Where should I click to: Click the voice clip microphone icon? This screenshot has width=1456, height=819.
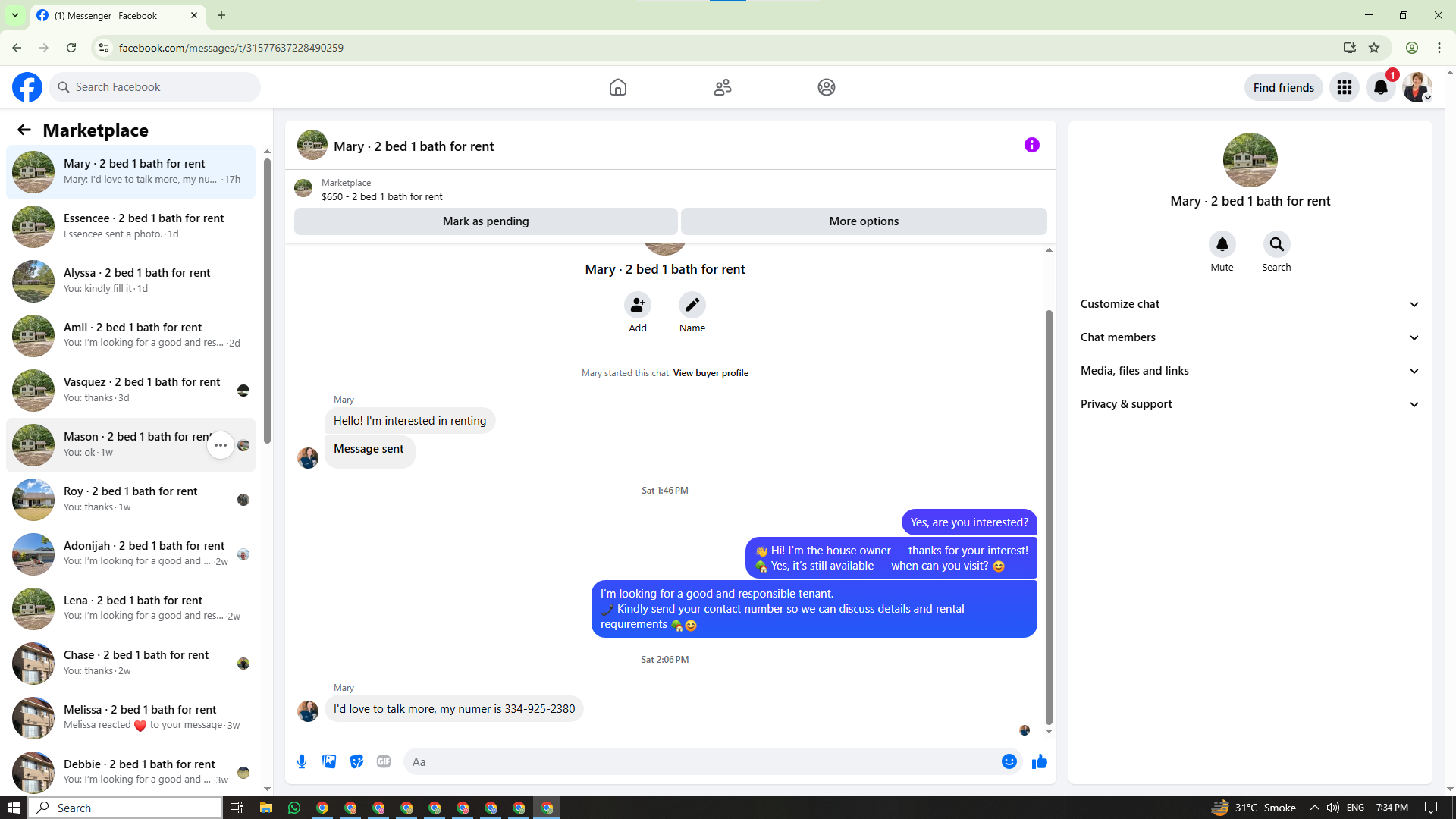pyautogui.click(x=302, y=761)
